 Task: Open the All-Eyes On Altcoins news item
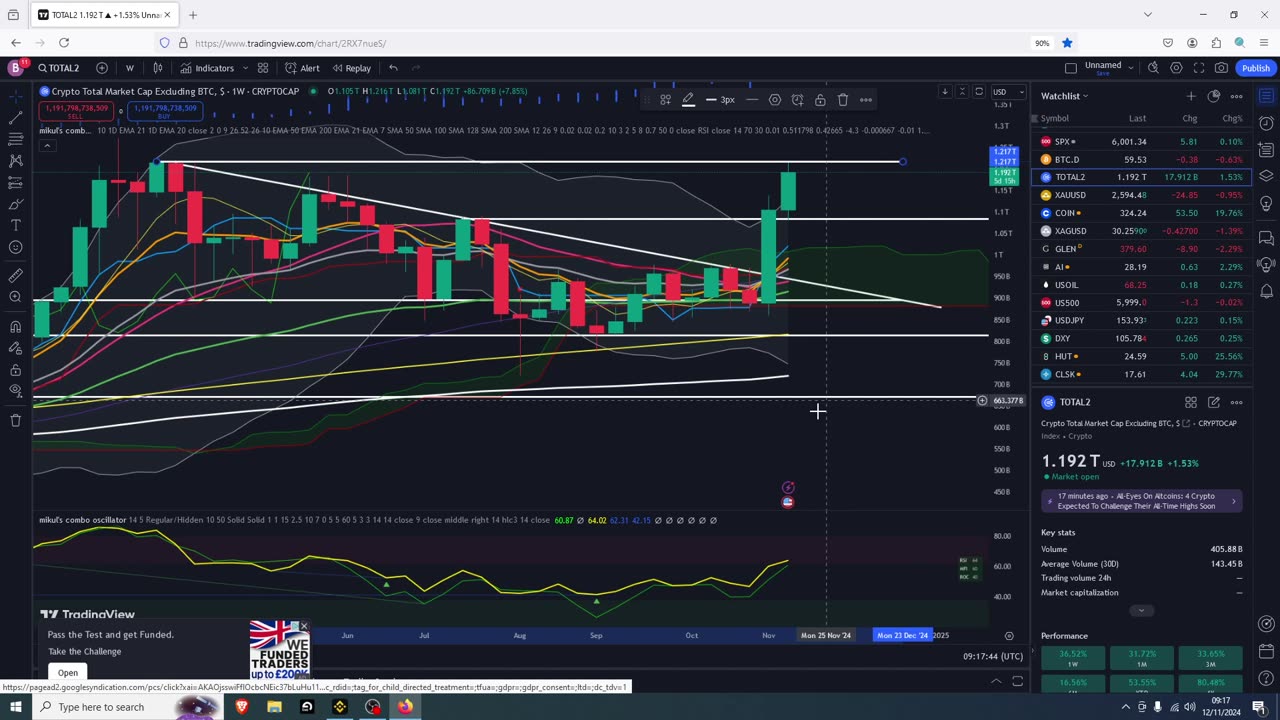click(1142, 501)
